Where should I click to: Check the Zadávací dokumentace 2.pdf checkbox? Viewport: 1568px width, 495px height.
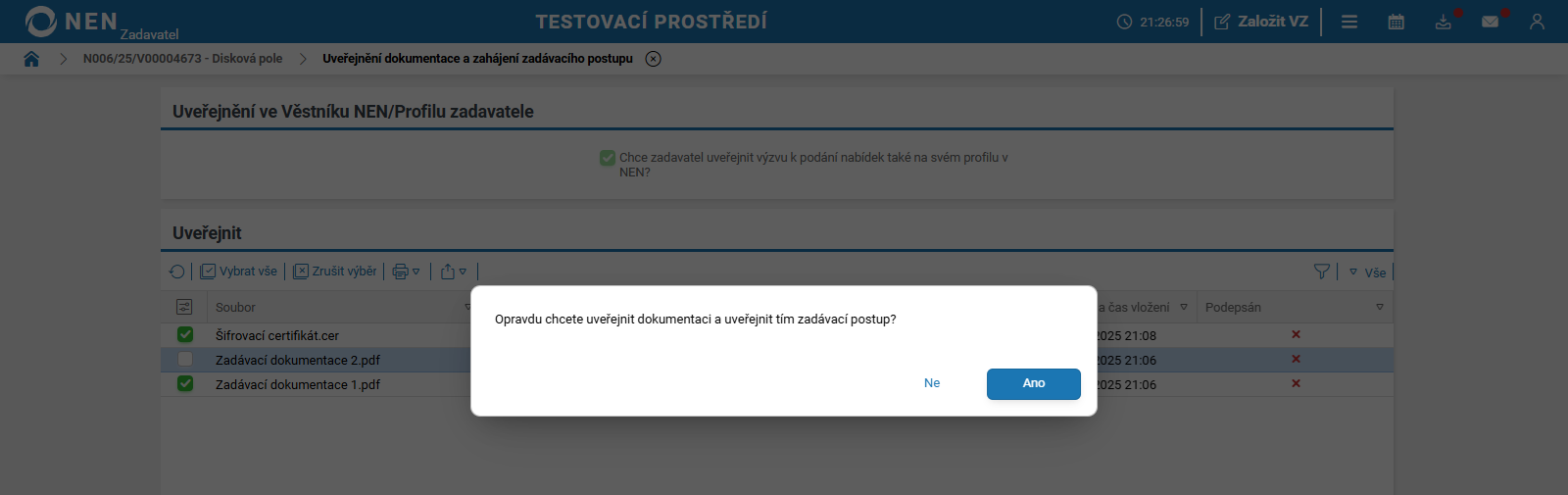(x=185, y=360)
